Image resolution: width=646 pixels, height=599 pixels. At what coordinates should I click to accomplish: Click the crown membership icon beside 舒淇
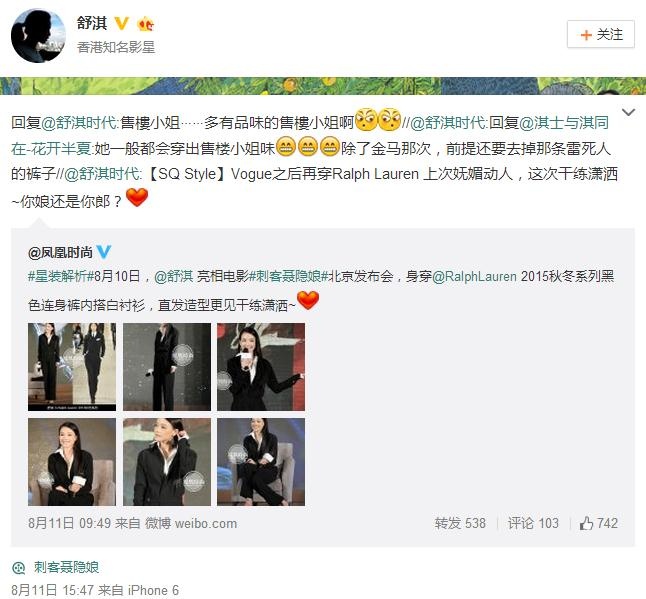[146, 23]
